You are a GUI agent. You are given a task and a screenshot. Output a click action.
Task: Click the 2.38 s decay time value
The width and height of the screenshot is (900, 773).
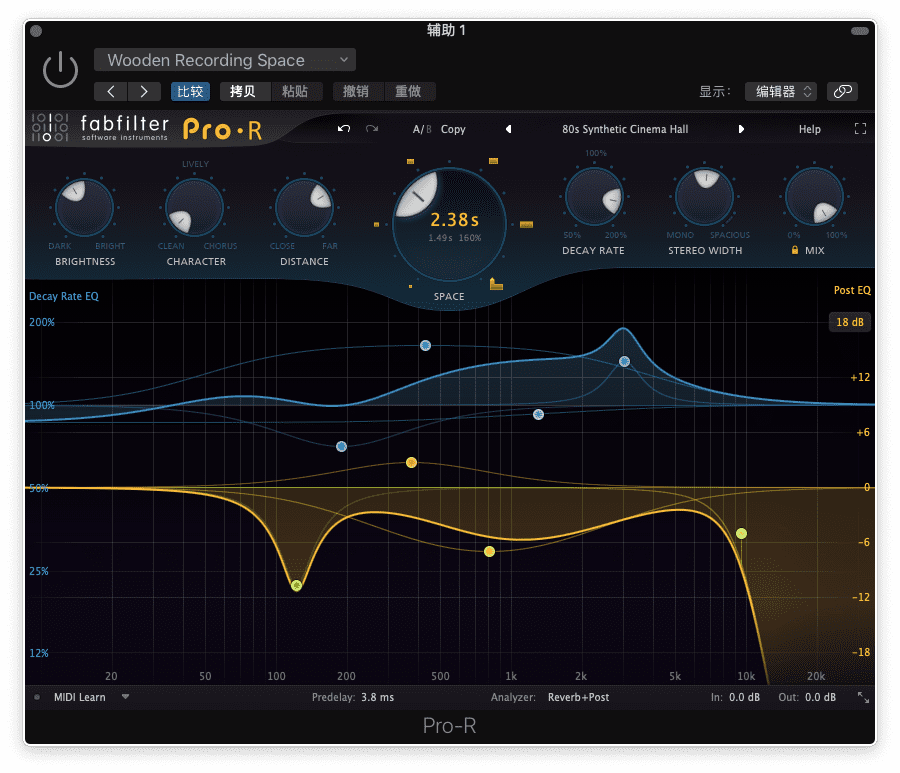click(454, 220)
